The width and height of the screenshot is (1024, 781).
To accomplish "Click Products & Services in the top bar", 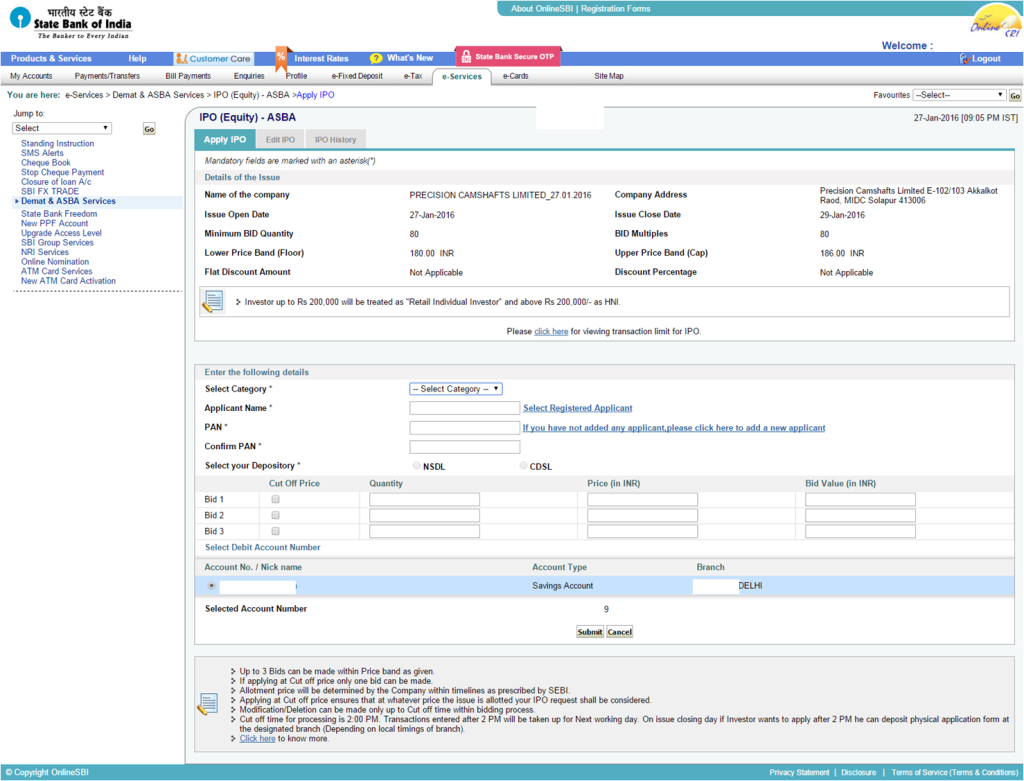I will pos(51,58).
